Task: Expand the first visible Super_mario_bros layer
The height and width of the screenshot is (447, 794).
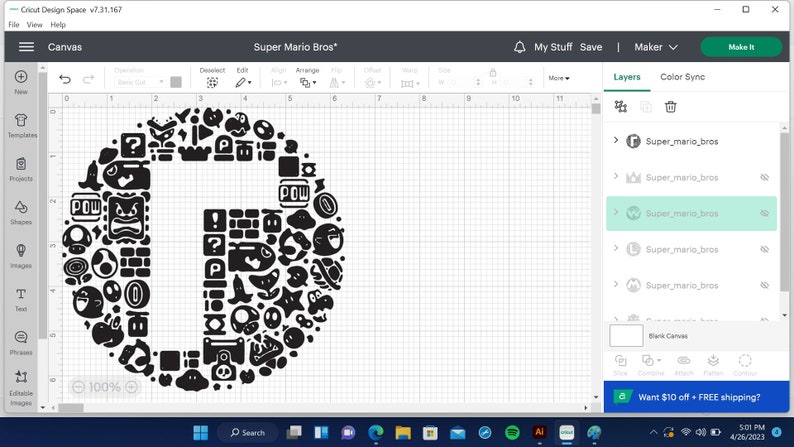Action: (616, 140)
